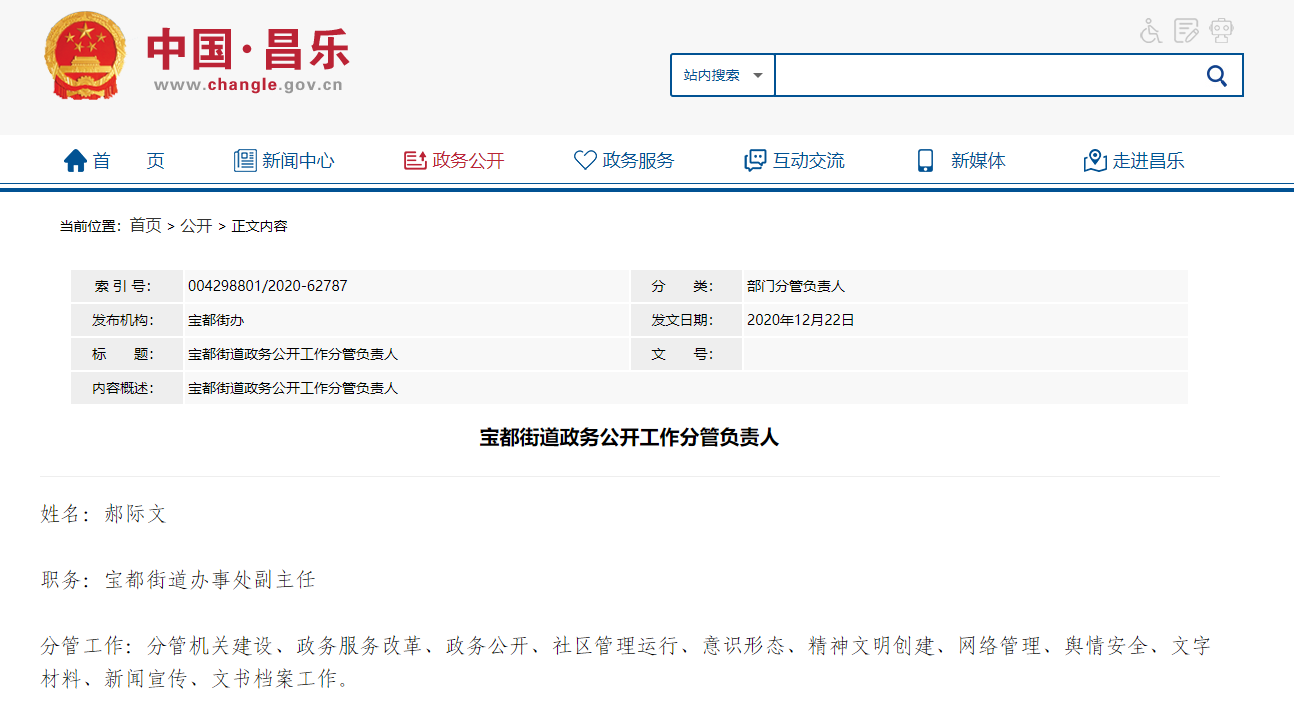Follow the 公开 breadcrumb link
Screen dimensions: 1294x706
point(196,226)
